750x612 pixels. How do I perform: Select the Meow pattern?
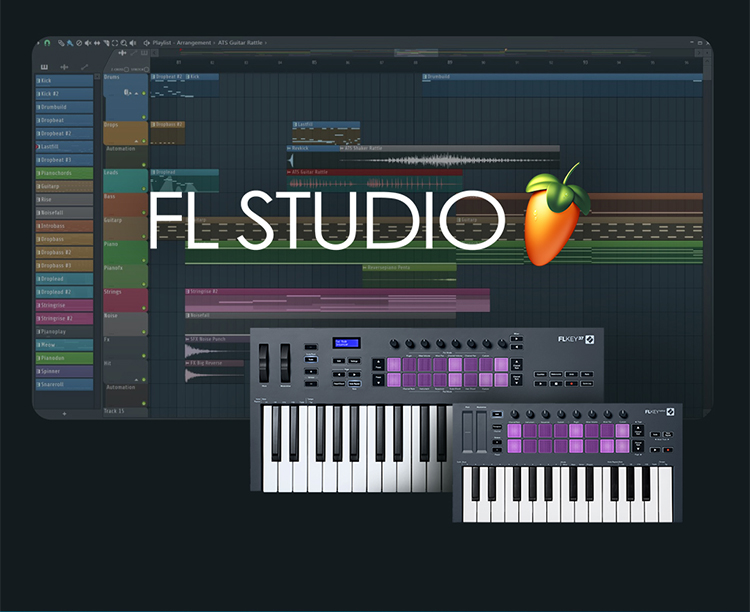point(64,345)
